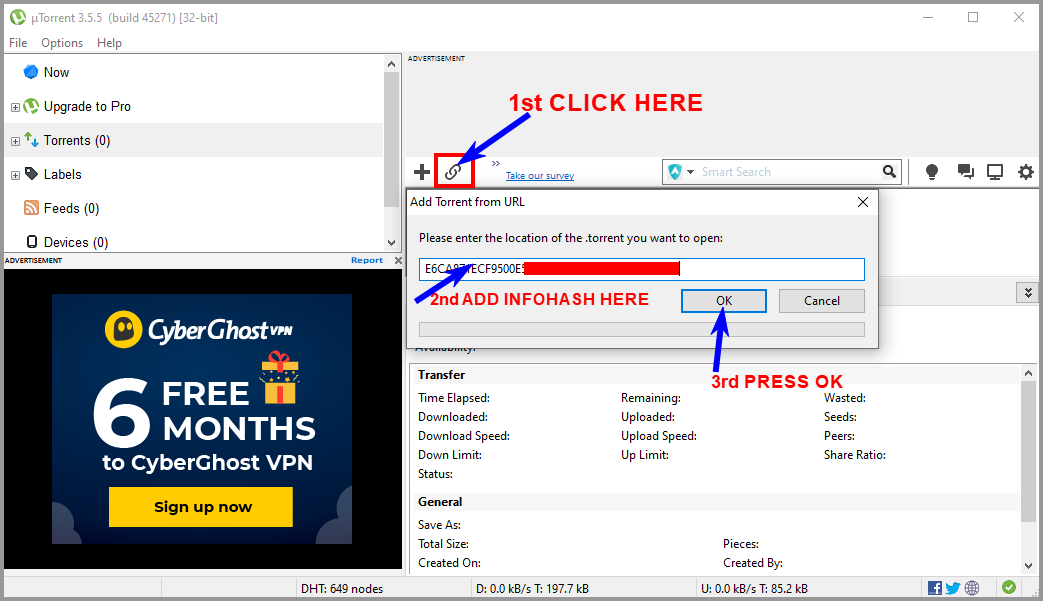Open the Help menu
Image resolution: width=1043 pixels, height=601 pixels.
[109, 43]
